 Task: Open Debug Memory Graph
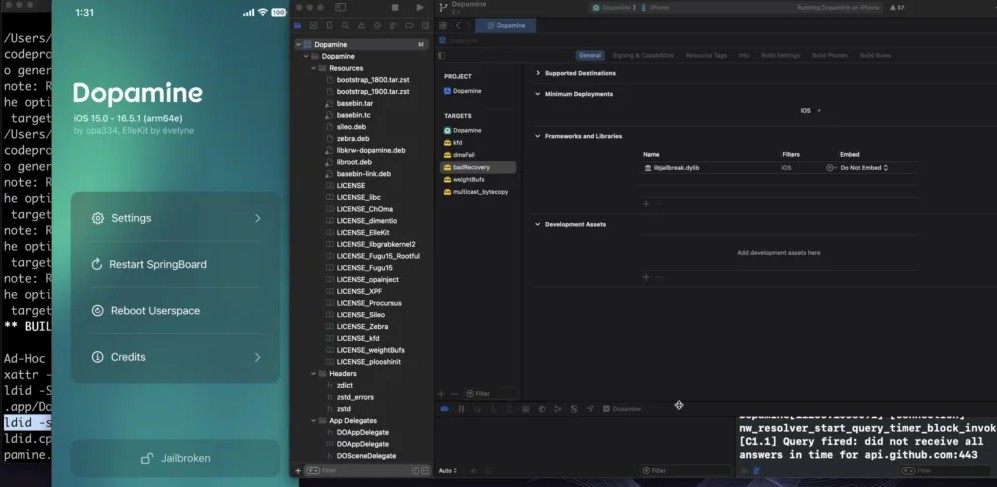coord(558,409)
